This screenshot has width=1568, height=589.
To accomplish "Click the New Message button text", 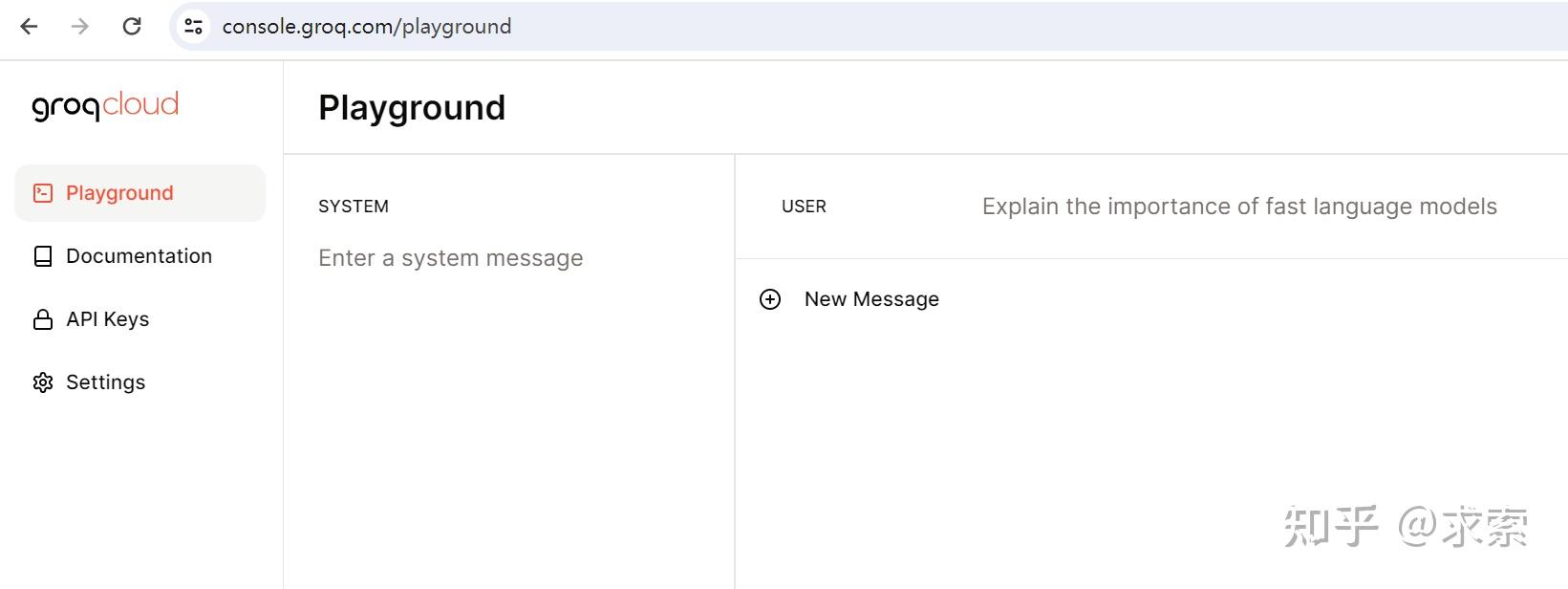I will (x=871, y=299).
